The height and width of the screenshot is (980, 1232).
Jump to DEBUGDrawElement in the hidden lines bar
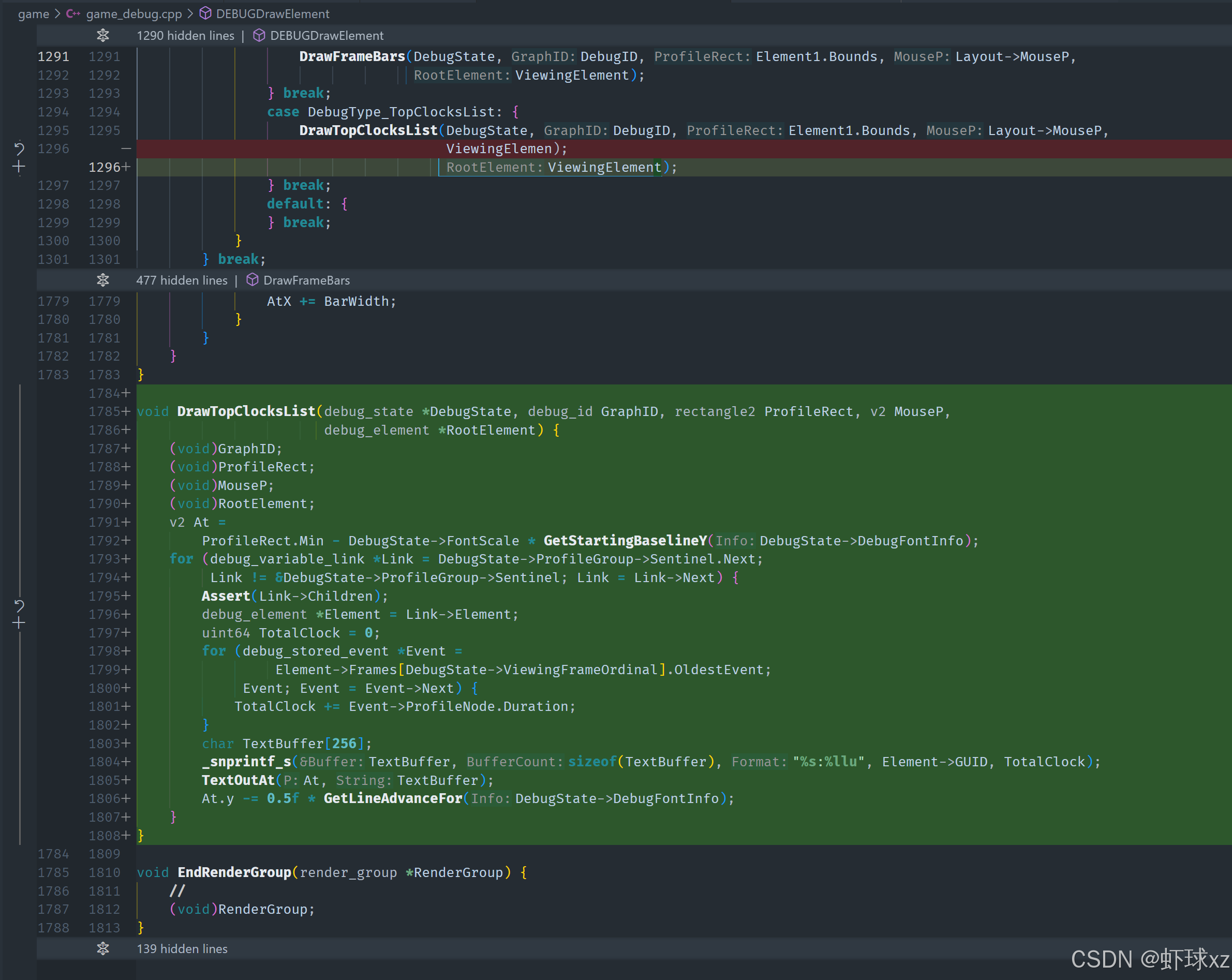tap(326, 35)
